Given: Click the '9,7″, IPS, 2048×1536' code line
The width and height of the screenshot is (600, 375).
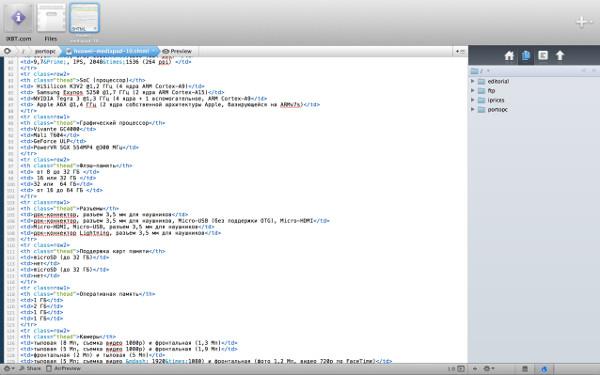Looking at the screenshot, I should (x=106, y=62).
